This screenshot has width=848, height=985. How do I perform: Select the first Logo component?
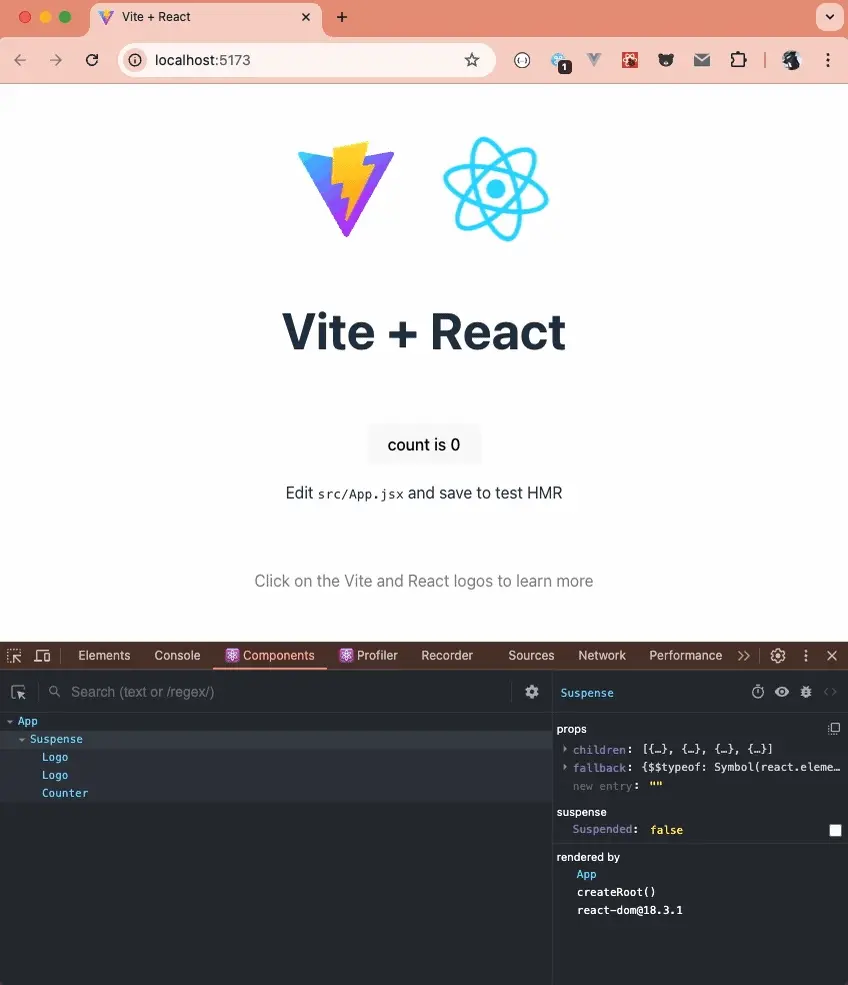click(x=55, y=757)
